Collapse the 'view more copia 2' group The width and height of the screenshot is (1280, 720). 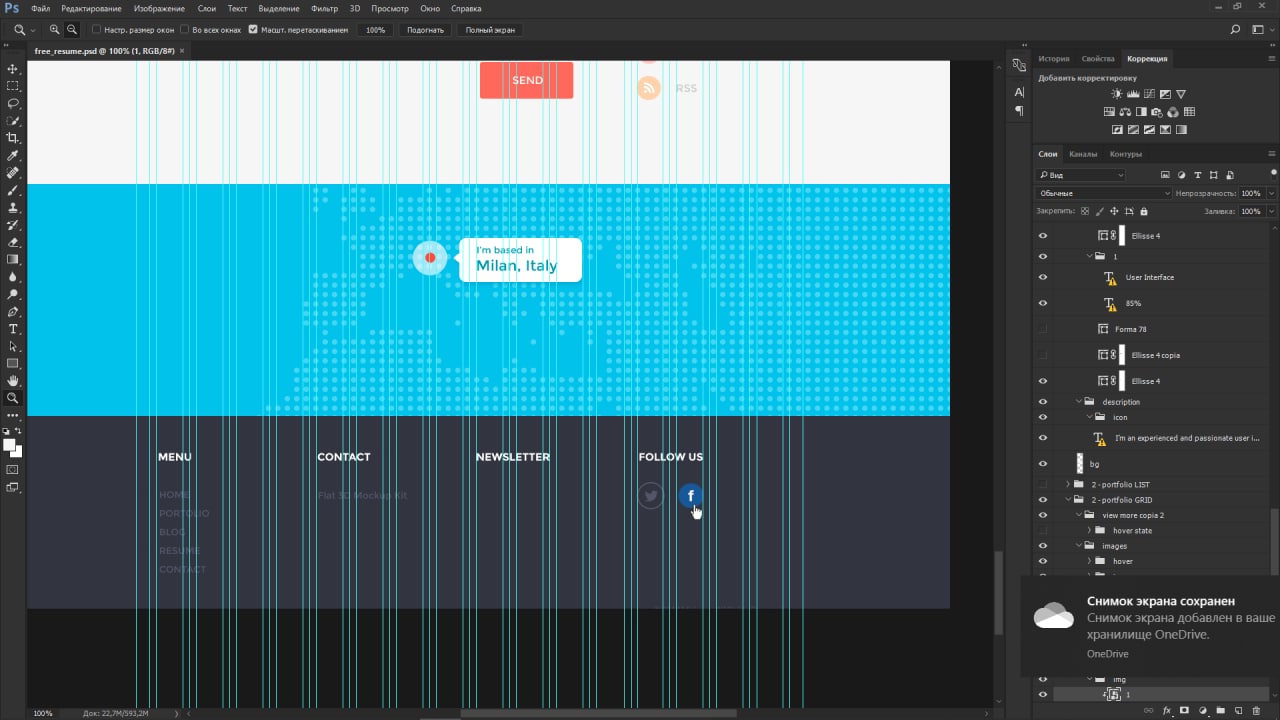1078,515
